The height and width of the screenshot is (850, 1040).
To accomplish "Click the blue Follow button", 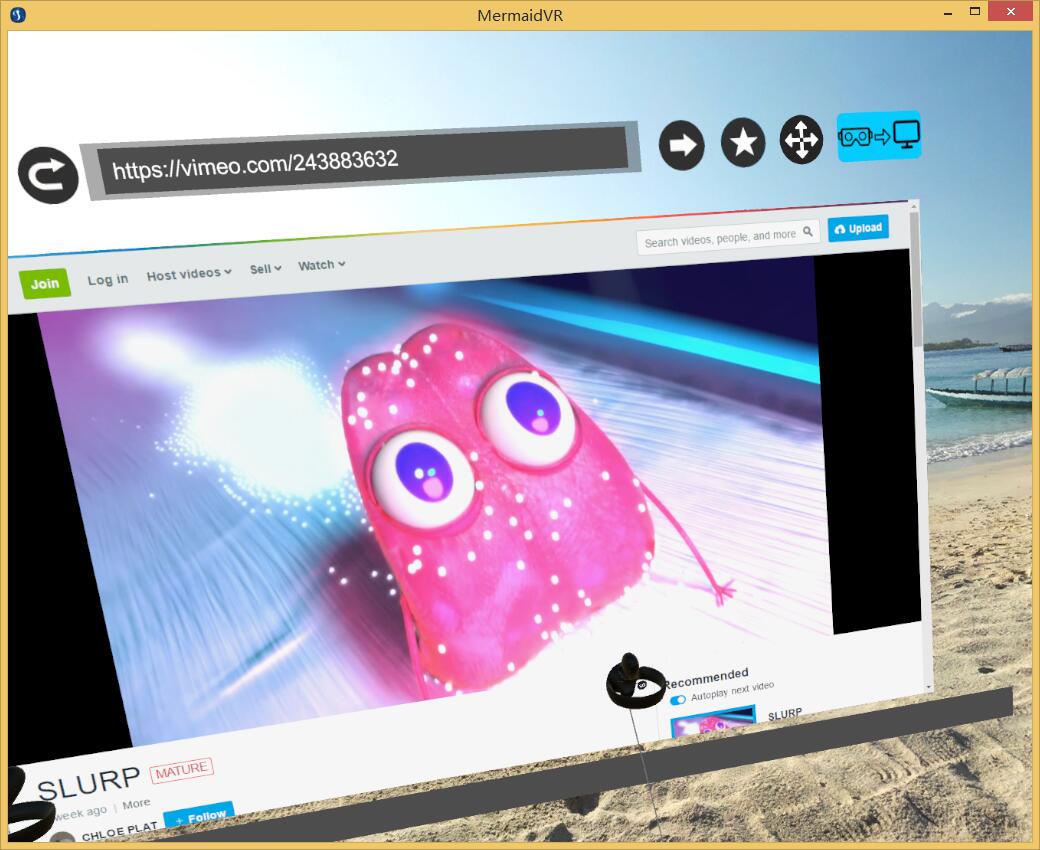I will coord(199,816).
